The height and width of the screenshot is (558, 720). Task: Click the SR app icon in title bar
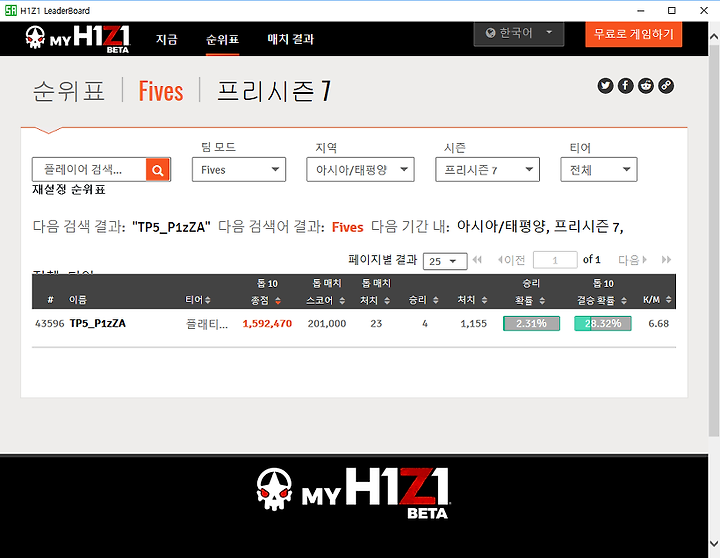pyautogui.click(x=10, y=10)
